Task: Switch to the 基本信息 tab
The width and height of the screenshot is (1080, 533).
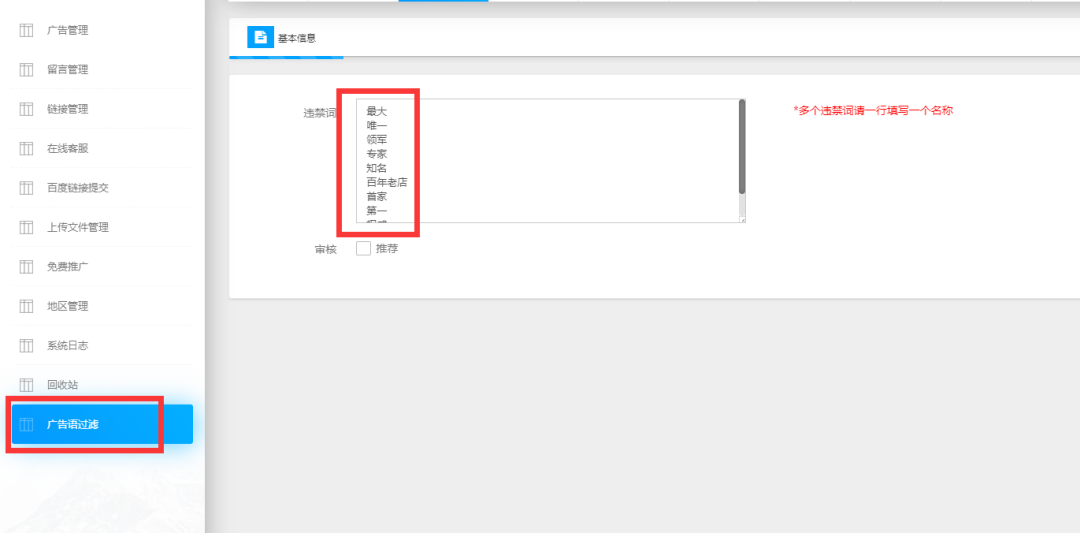Action: (297, 38)
